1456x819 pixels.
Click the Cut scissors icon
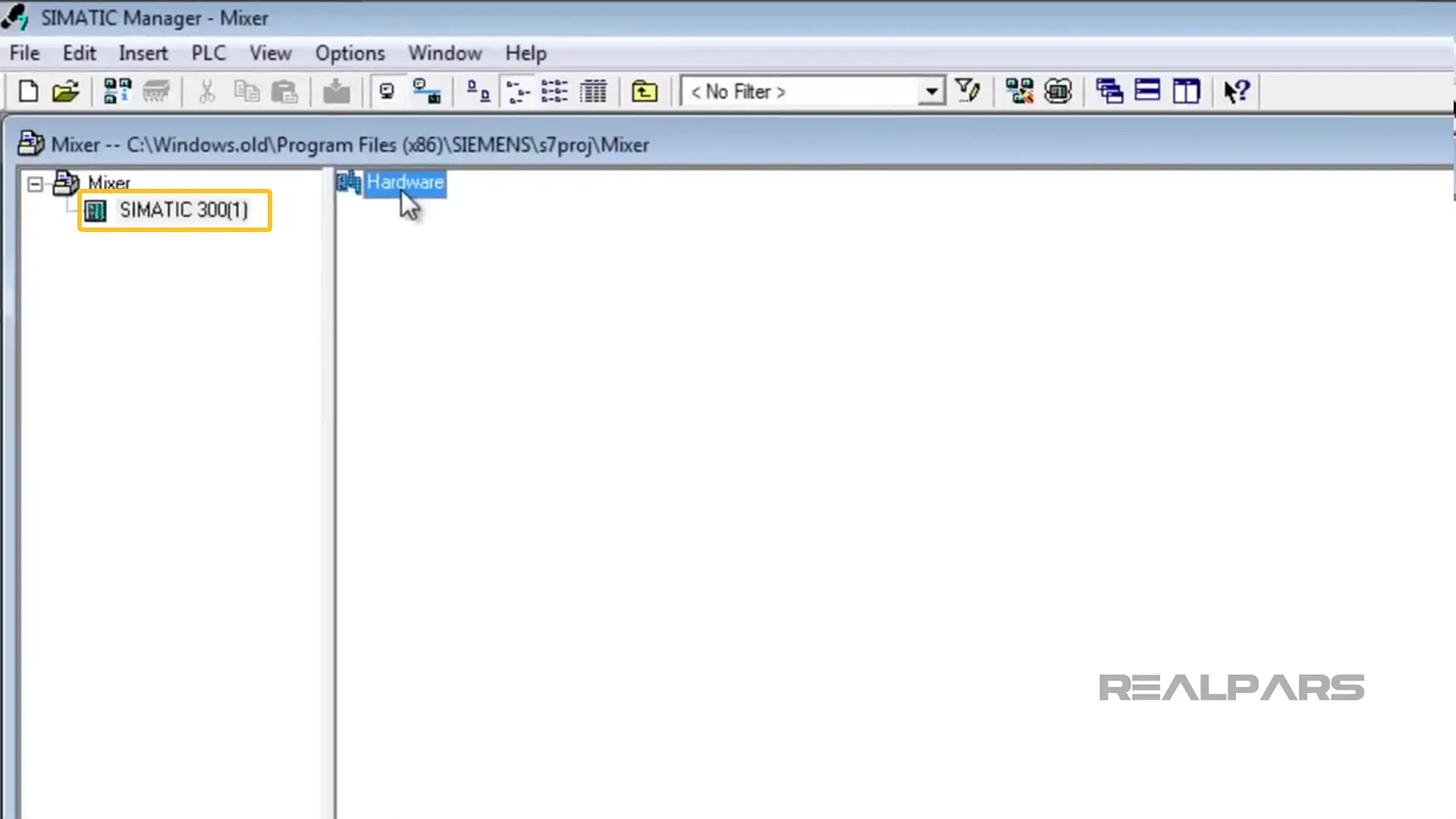click(206, 92)
